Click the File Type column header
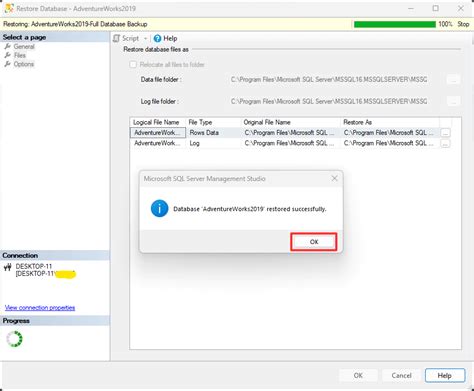 (213, 122)
